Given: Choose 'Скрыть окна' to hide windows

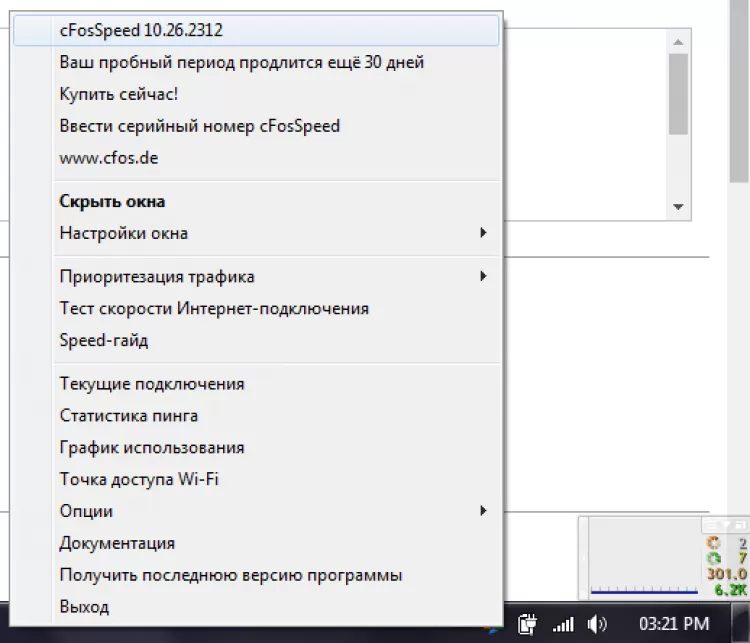Looking at the screenshot, I should point(256,201).
